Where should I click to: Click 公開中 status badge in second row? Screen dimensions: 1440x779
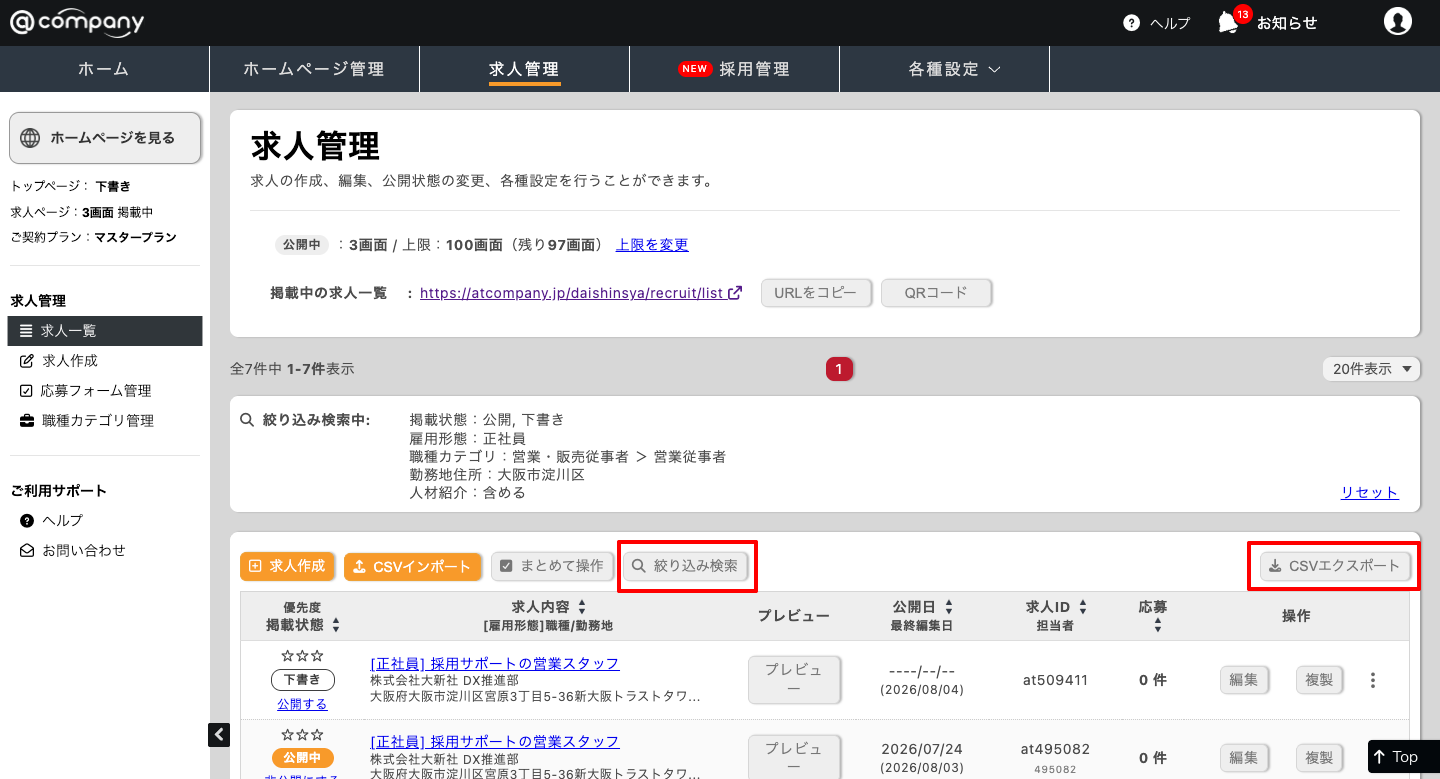pyautogui.click(x=302, y=757)
